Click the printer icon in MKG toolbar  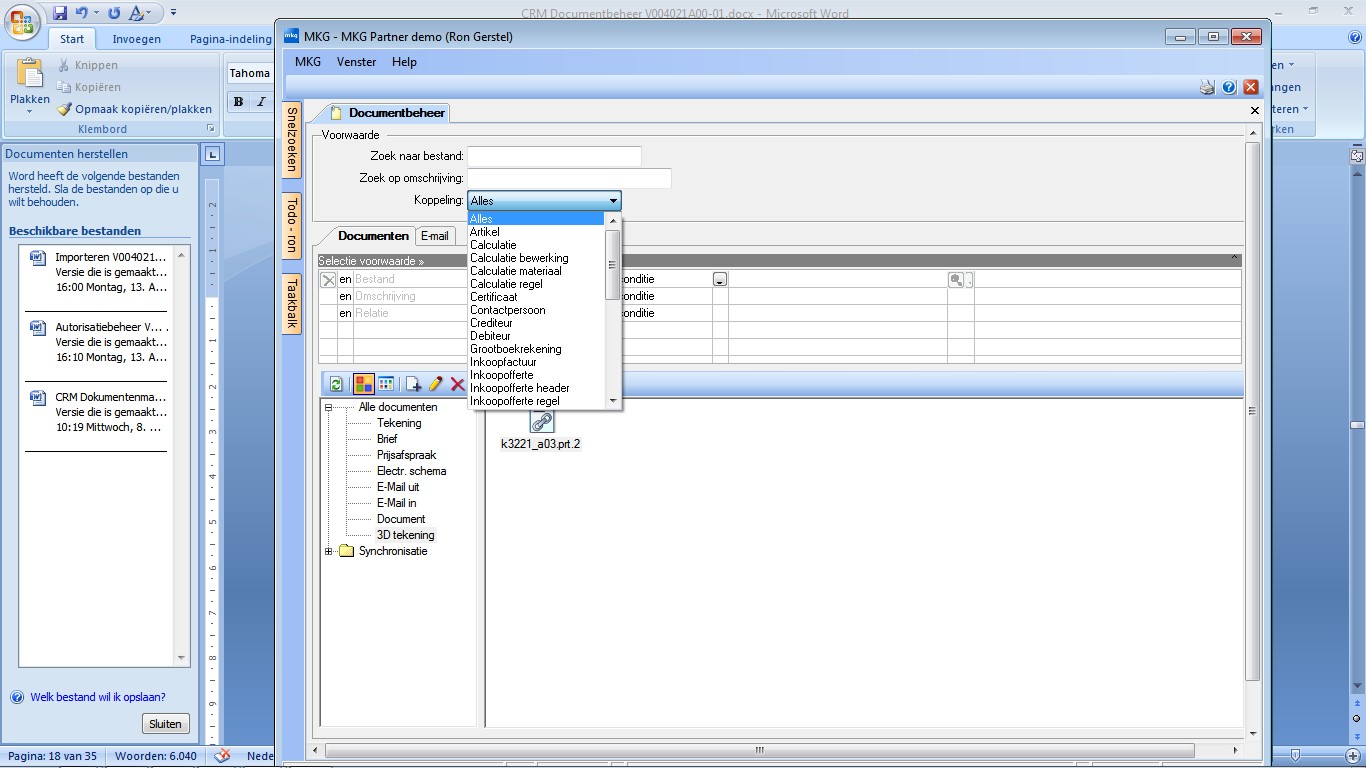[1208, 88]
